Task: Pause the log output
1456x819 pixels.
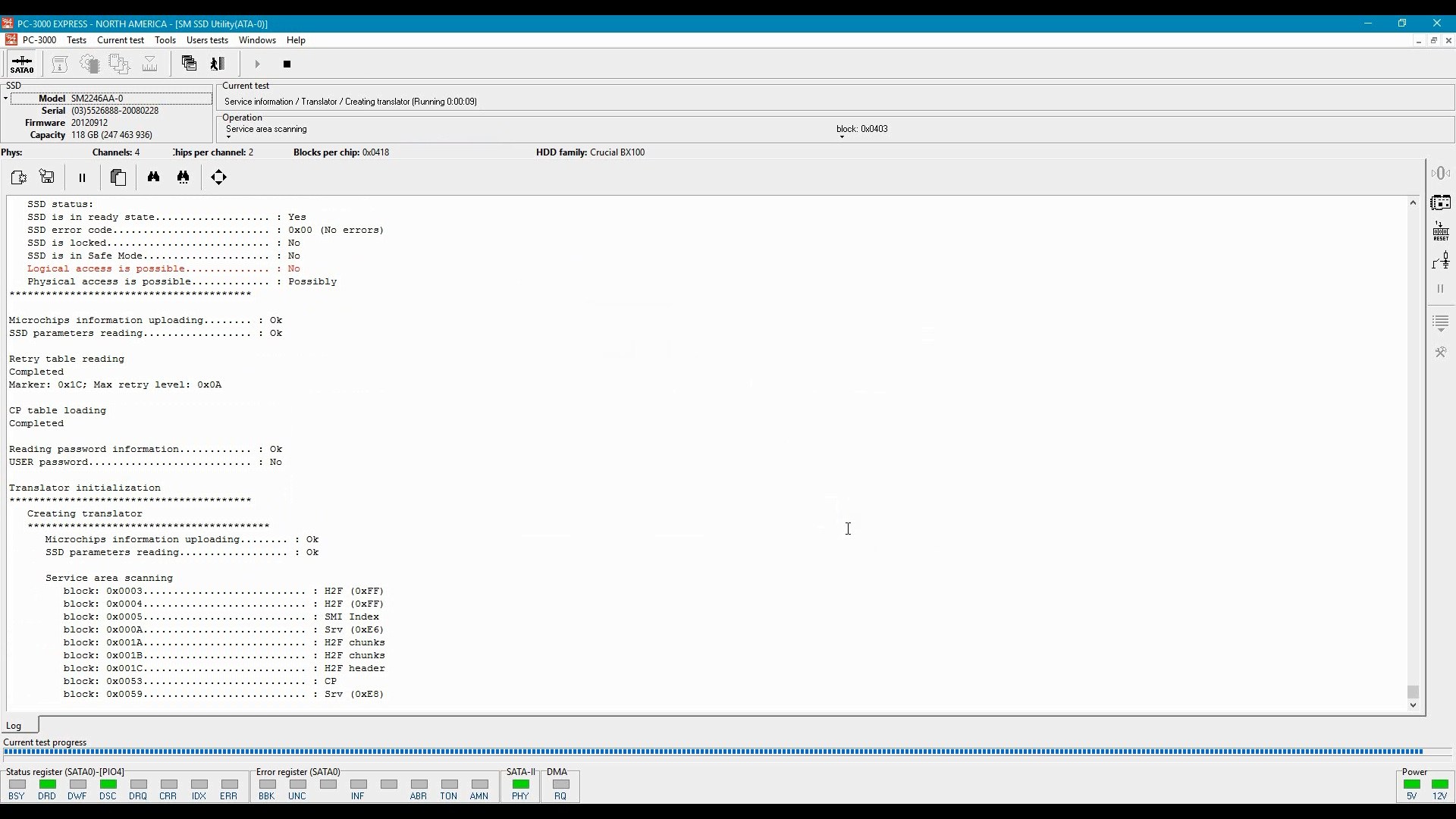Action: pos(82,177)
